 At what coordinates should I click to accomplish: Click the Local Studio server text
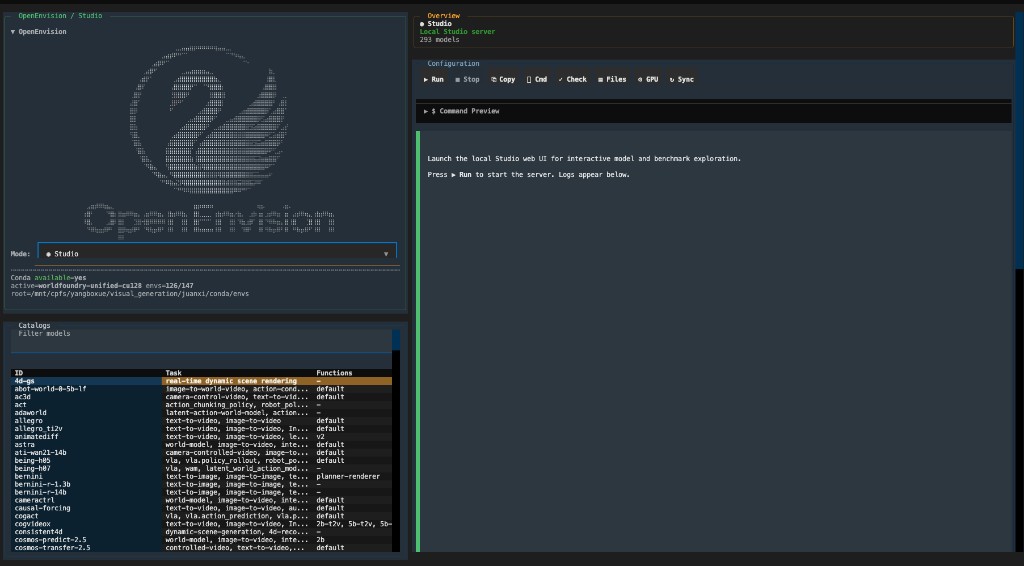[457, 31]
